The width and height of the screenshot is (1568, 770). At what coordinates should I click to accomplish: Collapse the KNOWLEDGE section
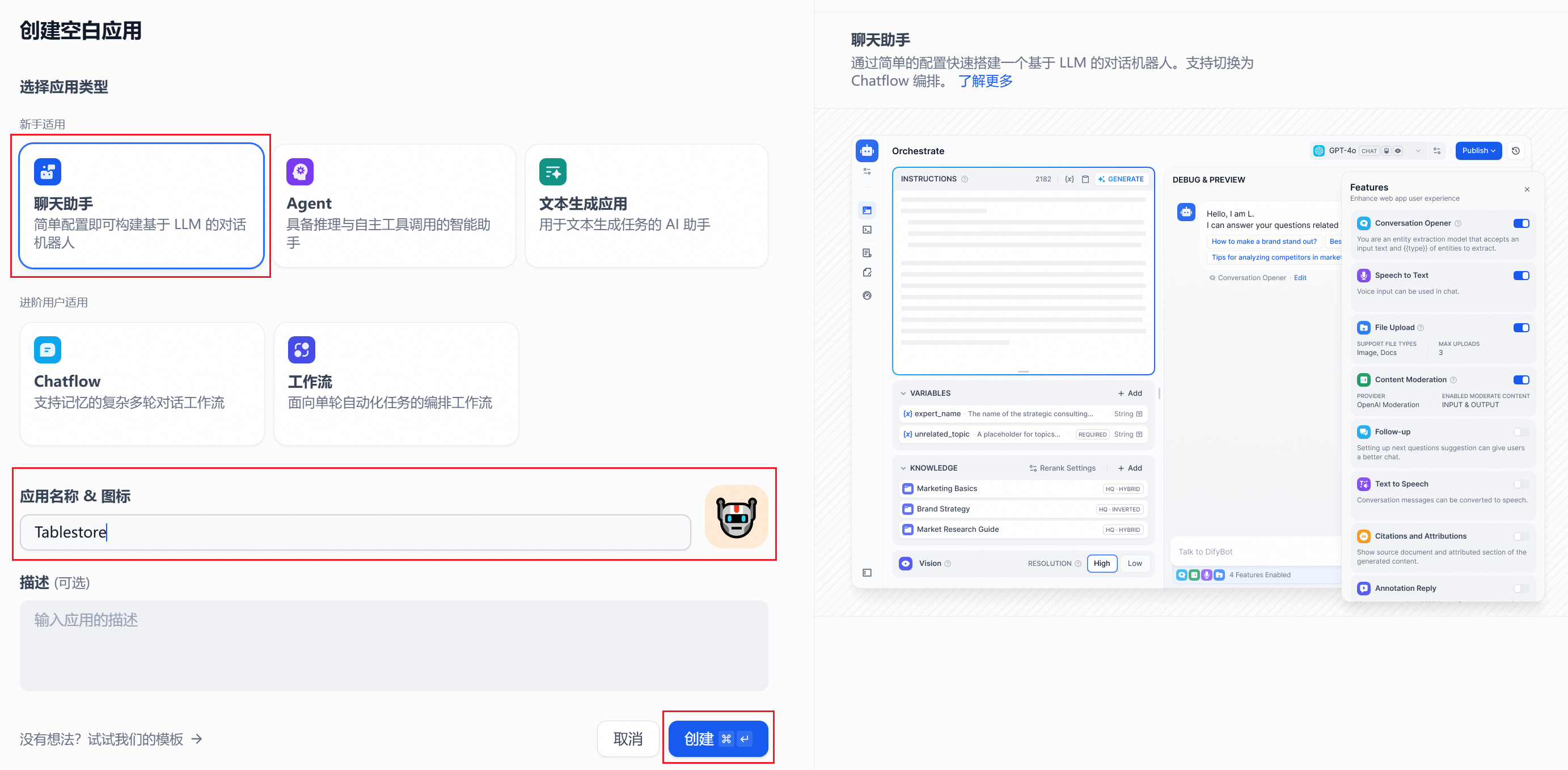pyautogui.click(x=905, y=467)
